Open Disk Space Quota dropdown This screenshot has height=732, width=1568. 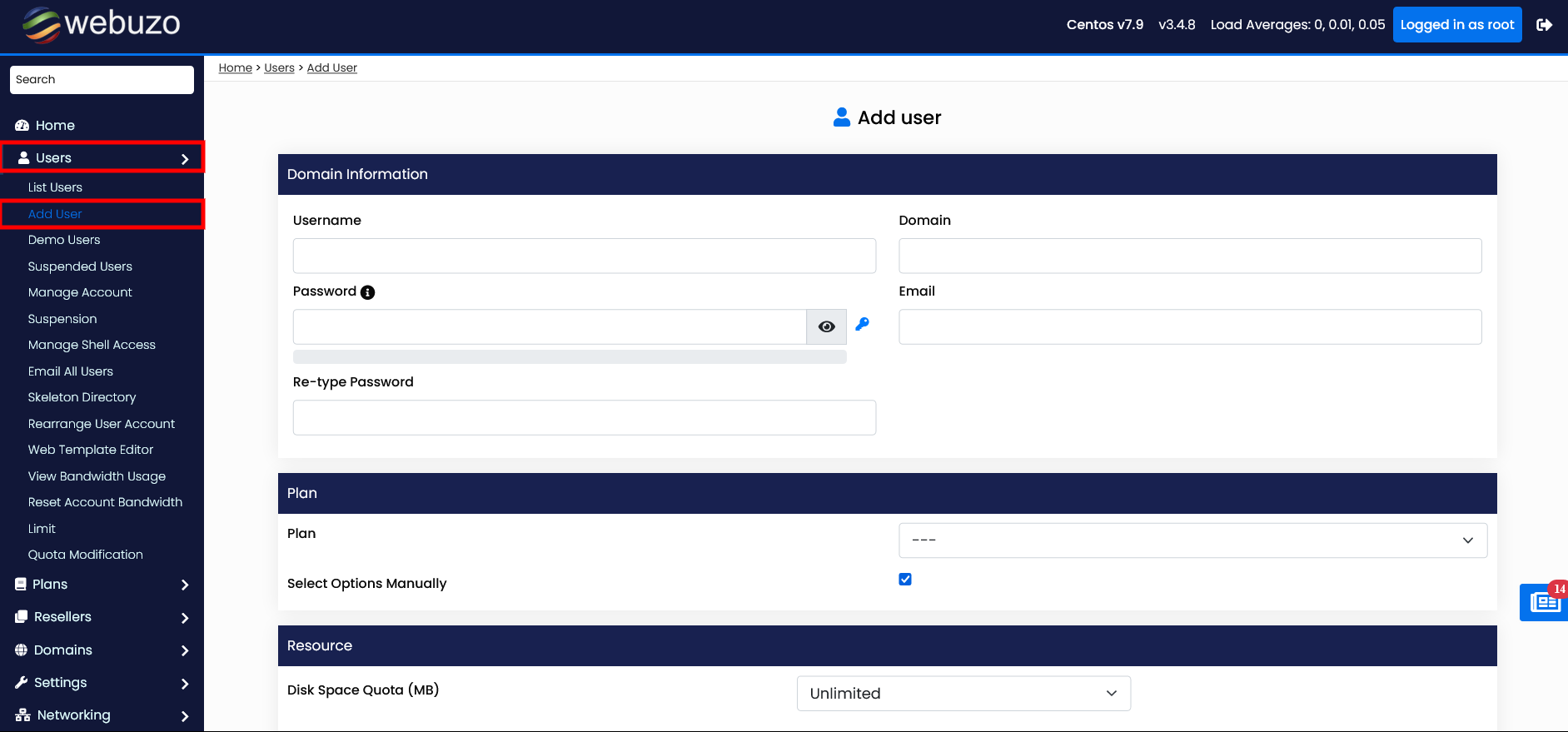point(963,694)
